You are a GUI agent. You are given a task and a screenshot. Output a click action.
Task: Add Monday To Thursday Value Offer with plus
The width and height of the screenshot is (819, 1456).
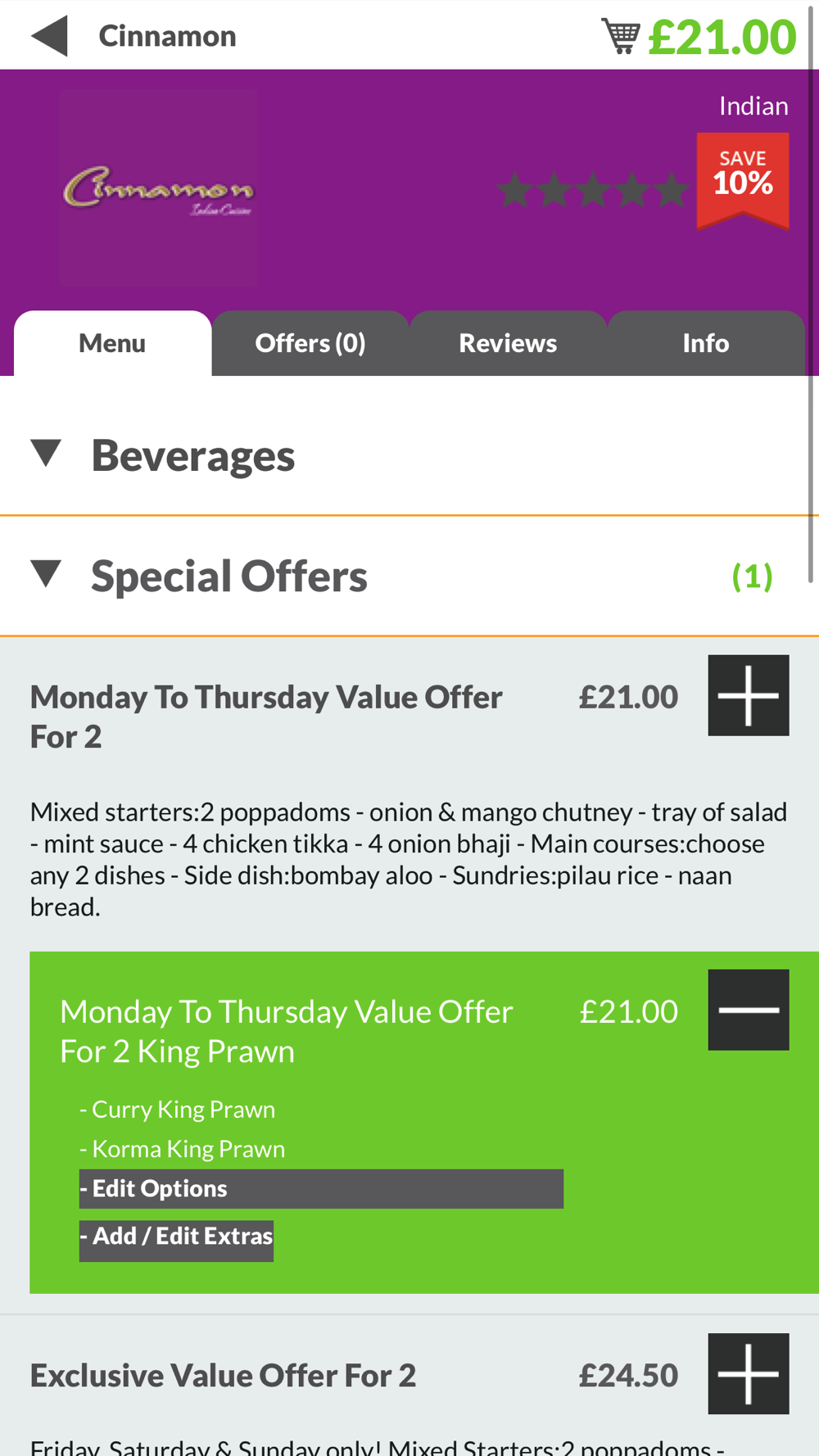pos(749,695)
